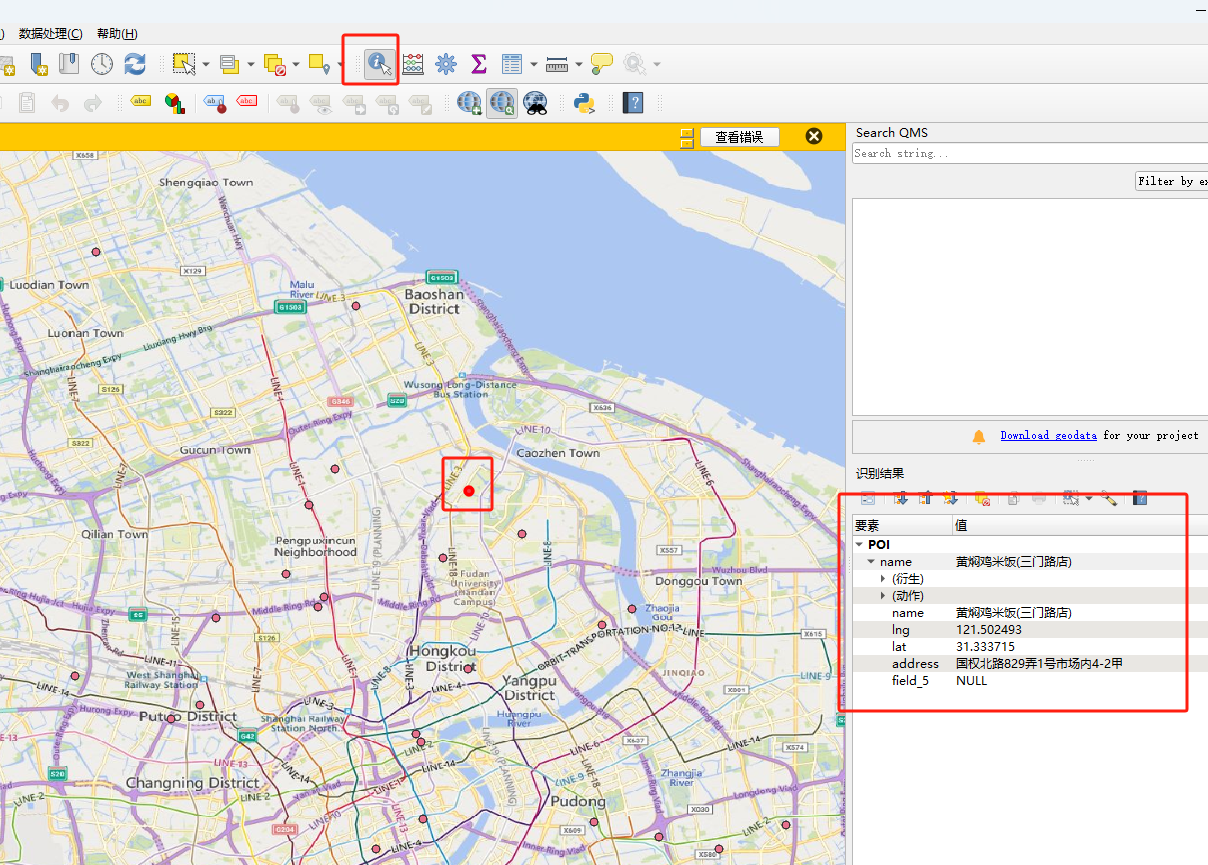Collapse the POI tree node

(x=859, y=545)
